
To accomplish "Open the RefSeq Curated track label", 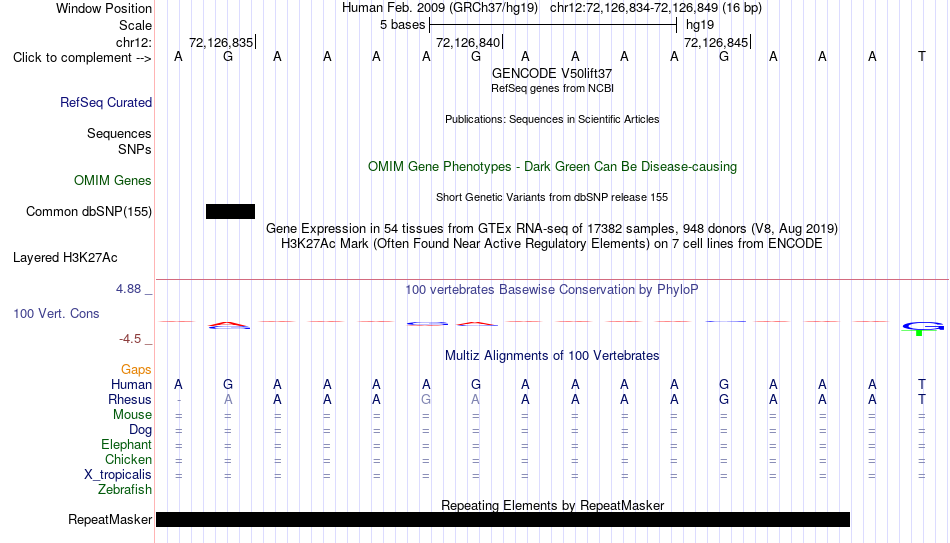I will point(106,102).
